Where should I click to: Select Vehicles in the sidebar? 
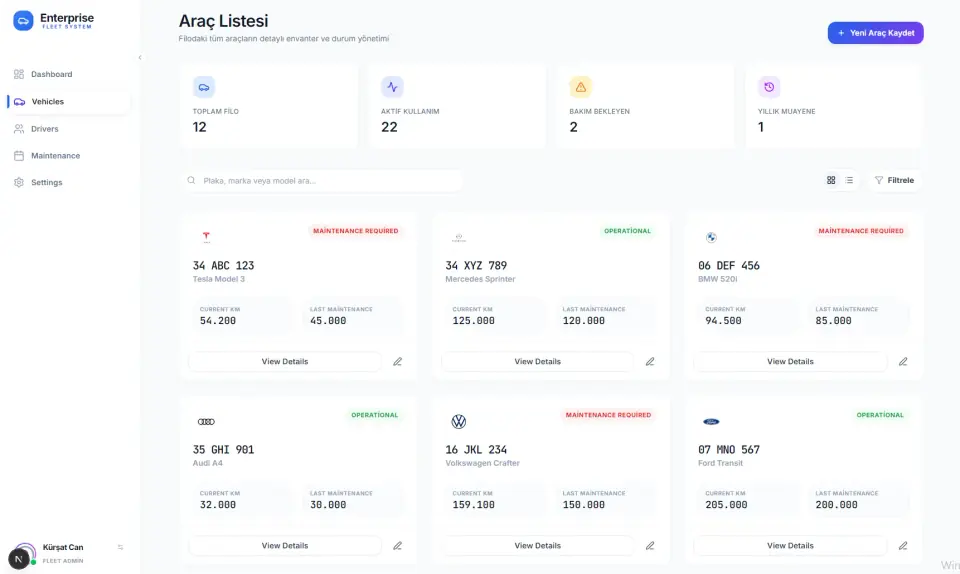pos(68,102)
